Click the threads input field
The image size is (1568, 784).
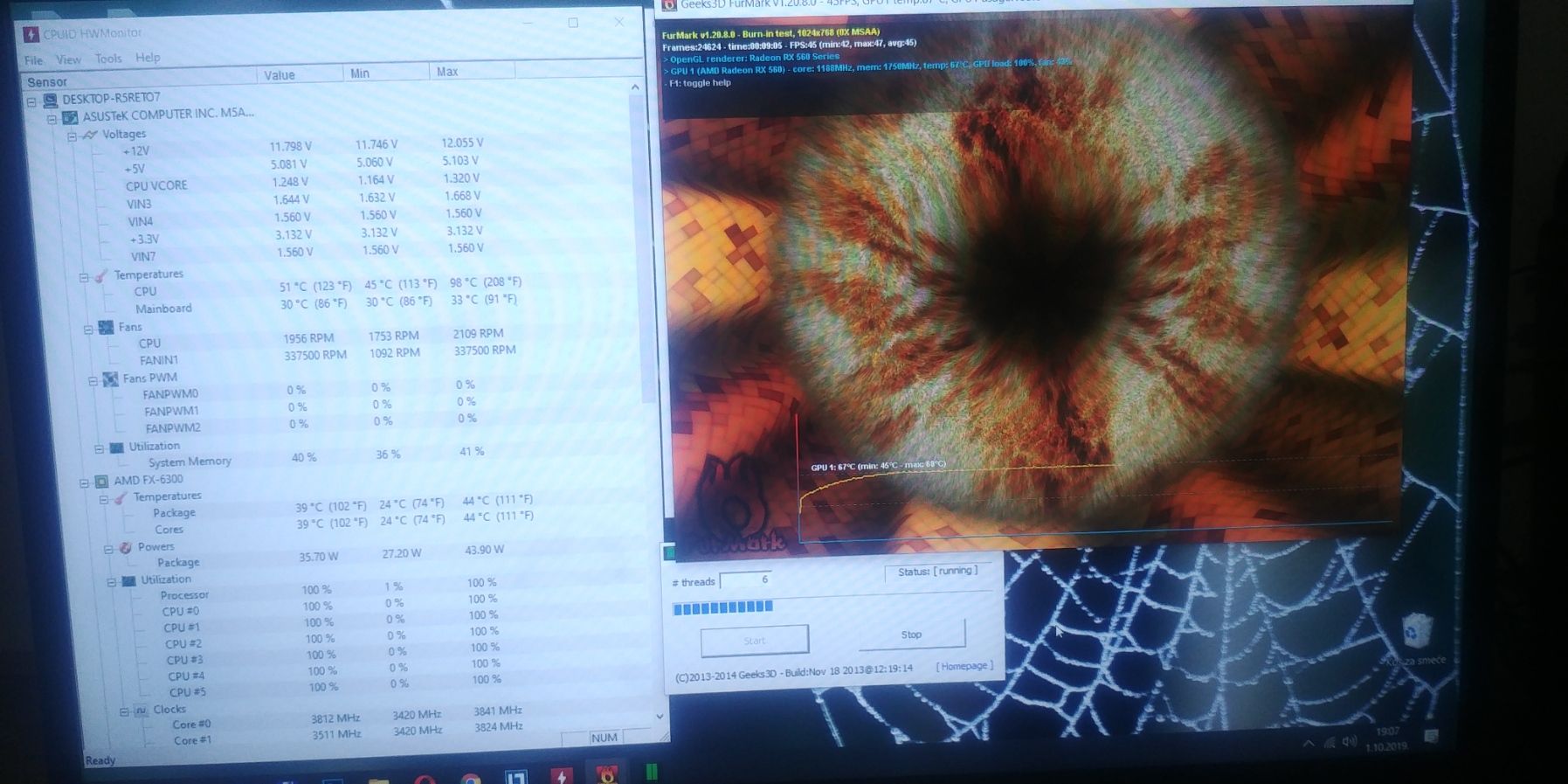point(747,580)
